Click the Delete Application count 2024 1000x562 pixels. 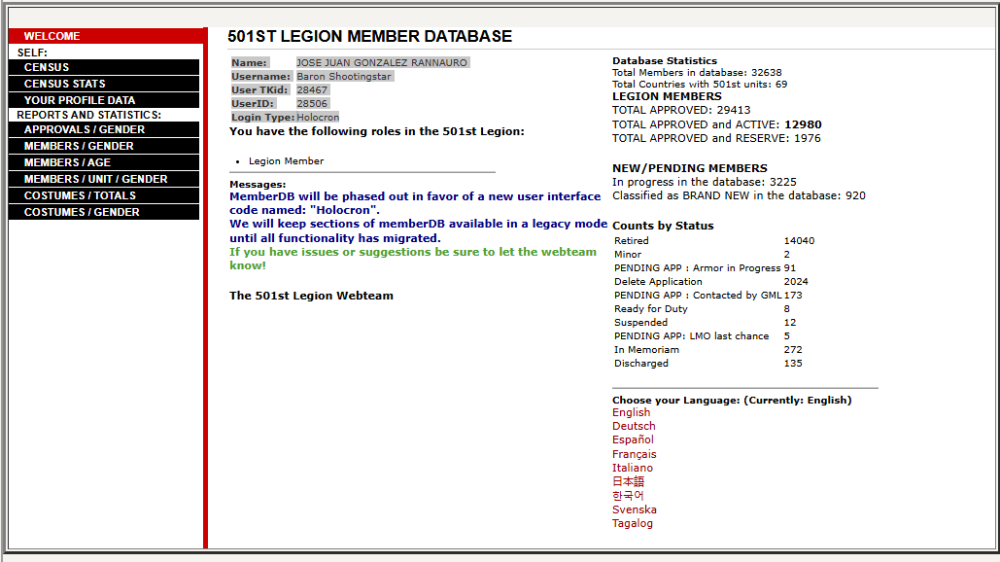(795, 281)
